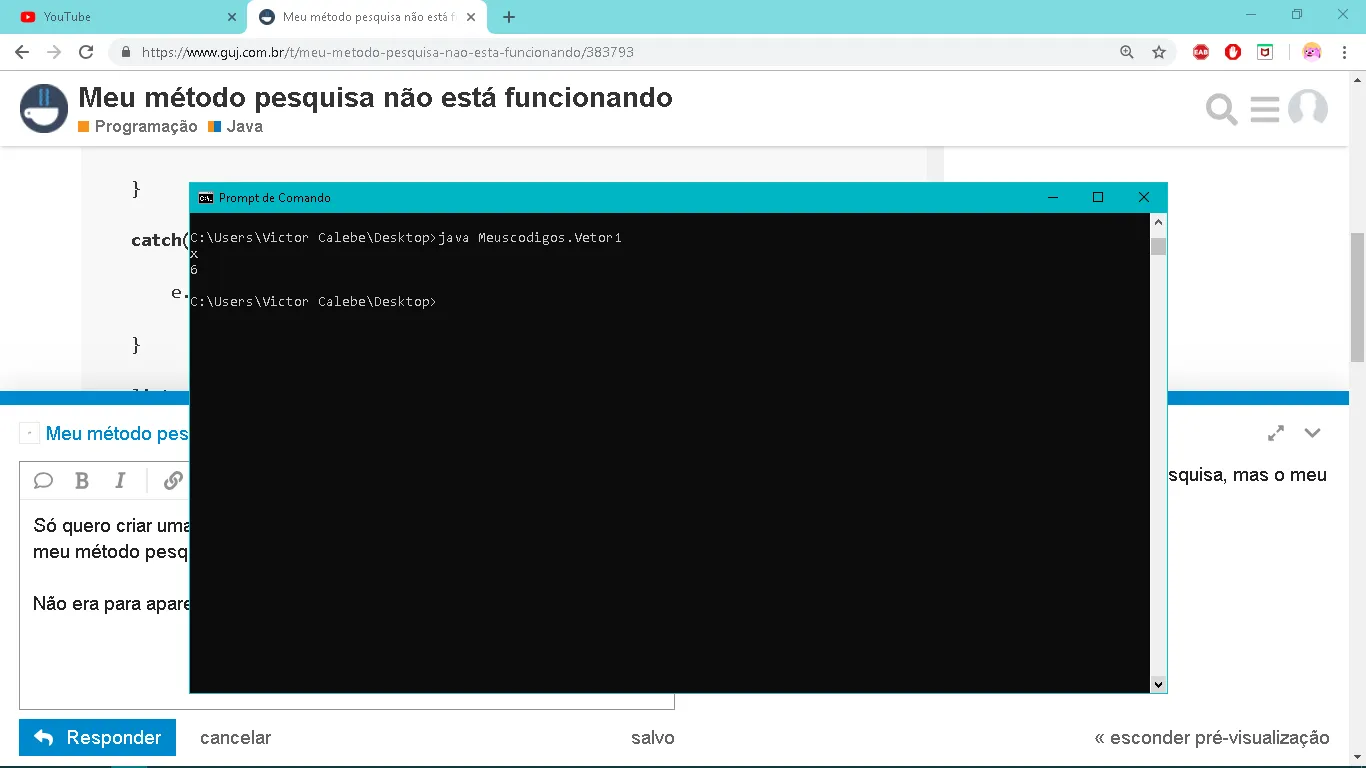
Task: Maximize the Prompt de Comando window
Action: point(1098,198)
